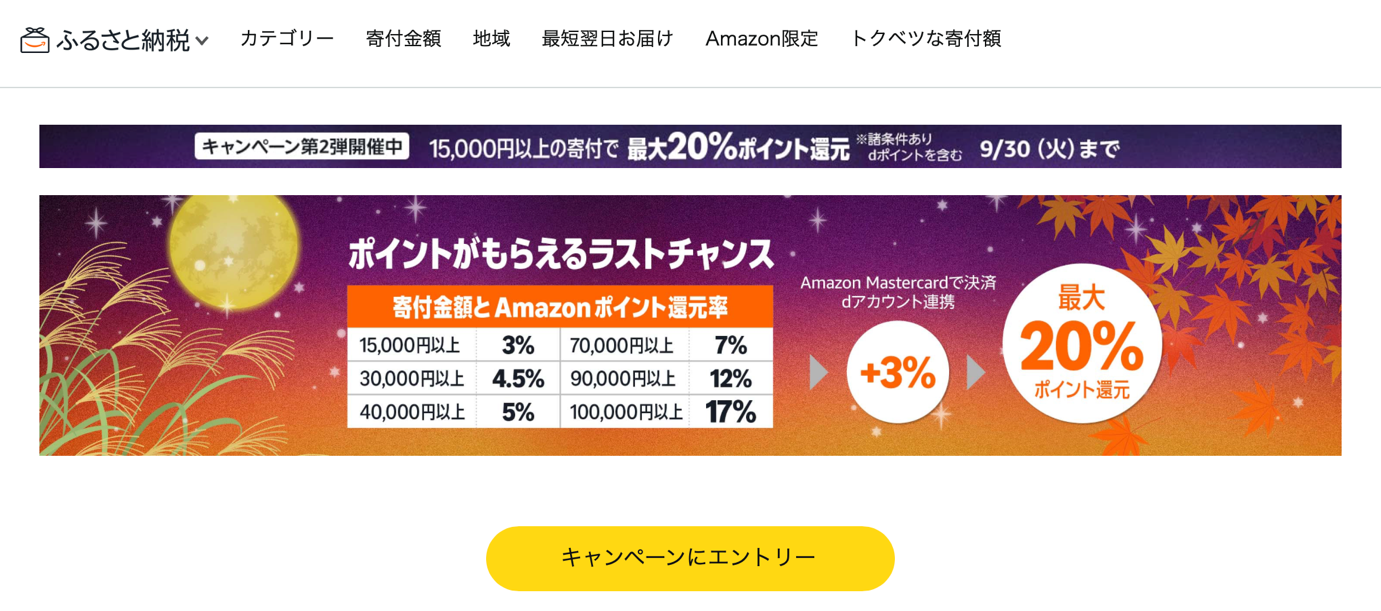Click the gray arrow before +3%
Screen dimensions: 1381x611
tap(819, 373)
